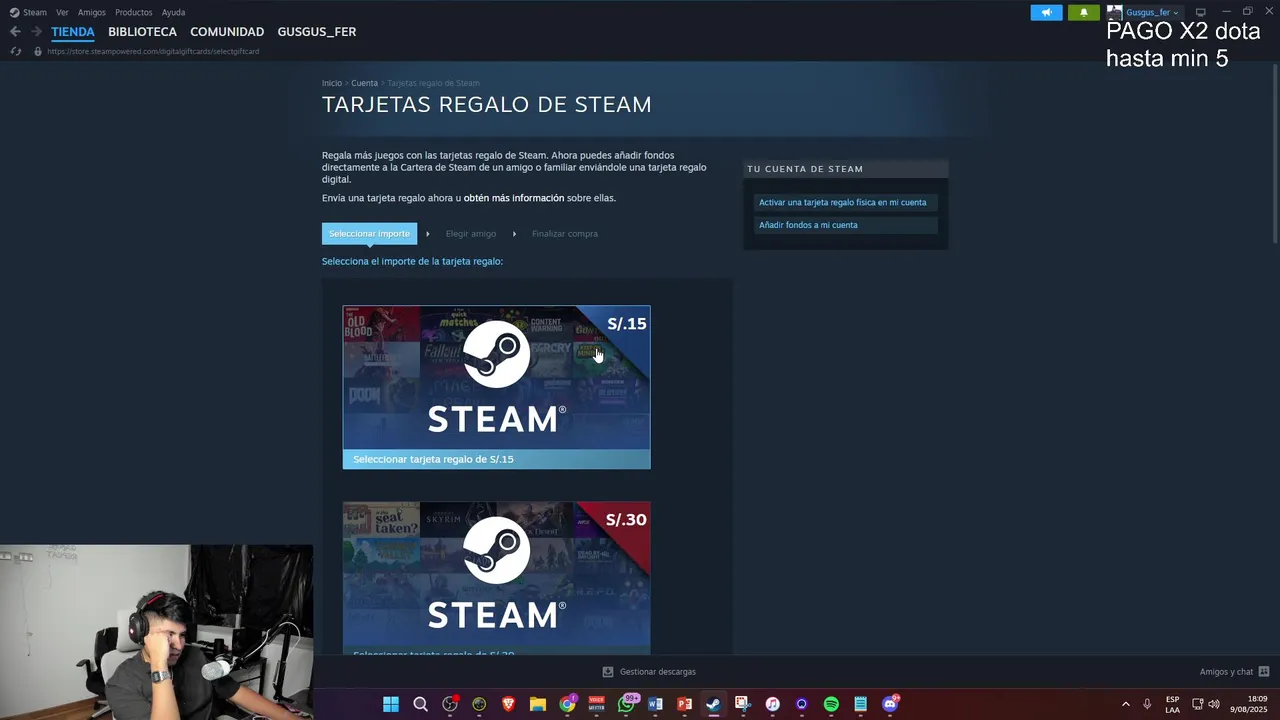This screenshot has width=1280, height=720.
Task: Open the green notifications bell
Action: click(1084, 12)
